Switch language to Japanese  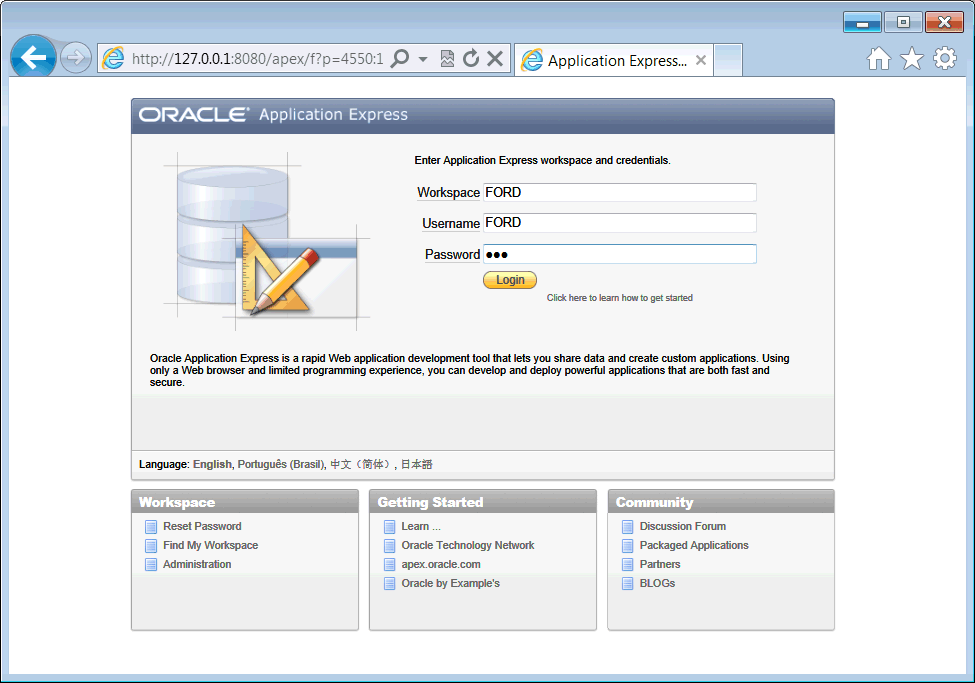point(416,464)
